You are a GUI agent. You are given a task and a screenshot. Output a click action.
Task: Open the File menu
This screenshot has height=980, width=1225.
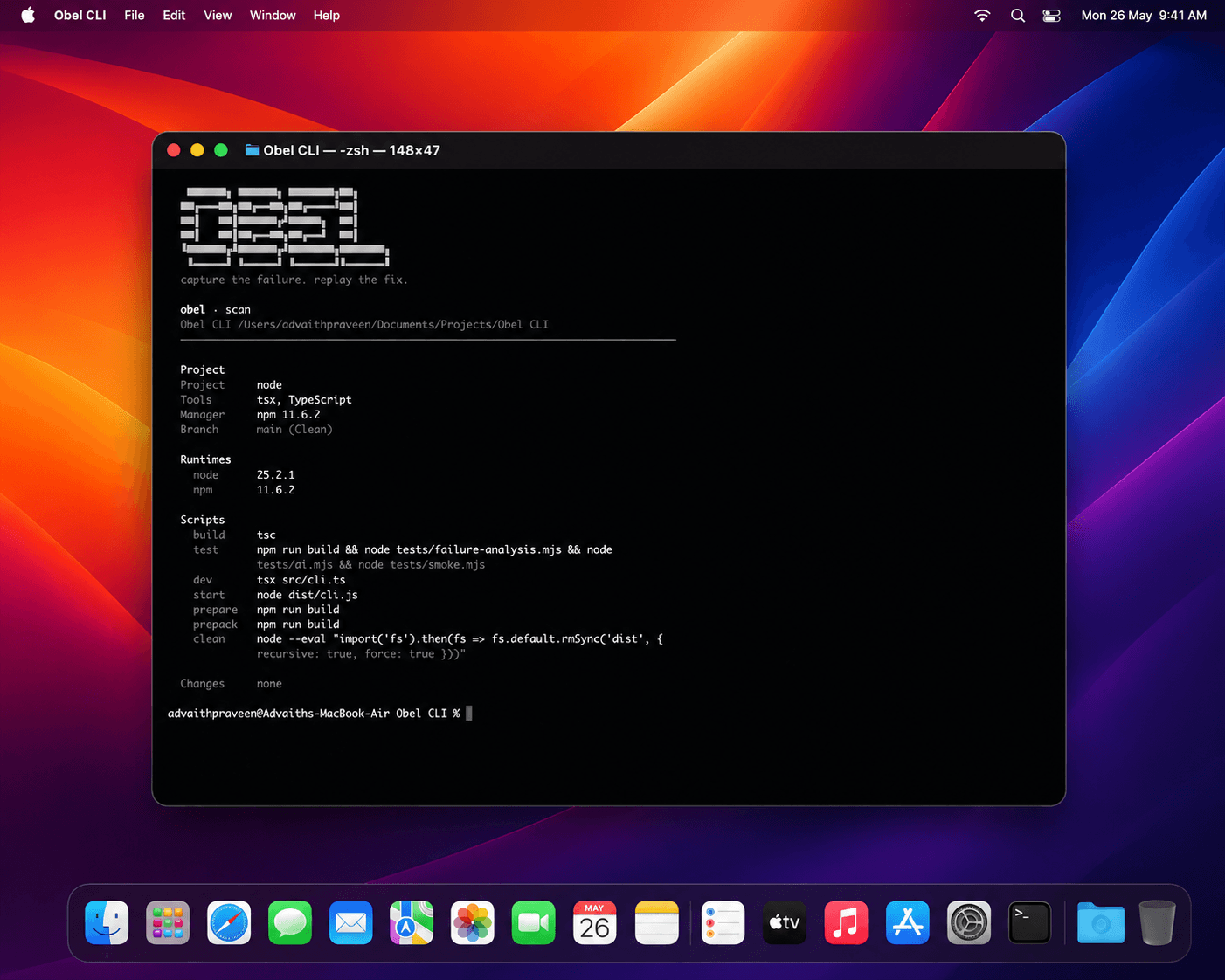point(135,15)
